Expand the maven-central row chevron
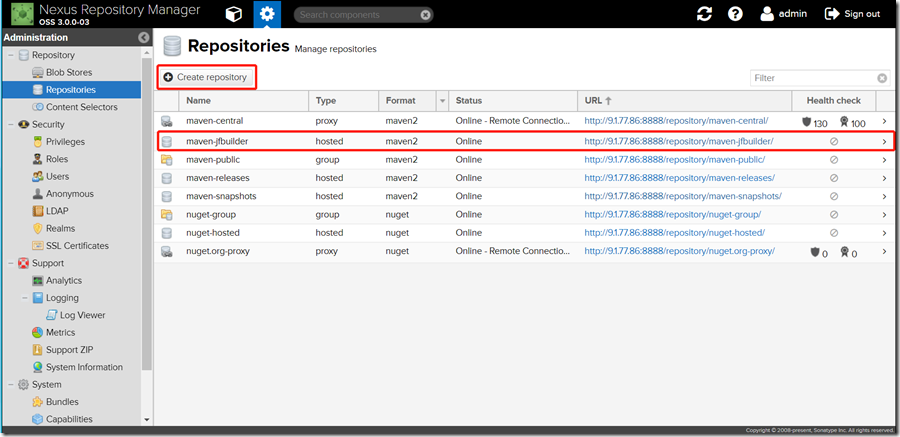Viewport: 900px width, 437px height. pos(885,122)
